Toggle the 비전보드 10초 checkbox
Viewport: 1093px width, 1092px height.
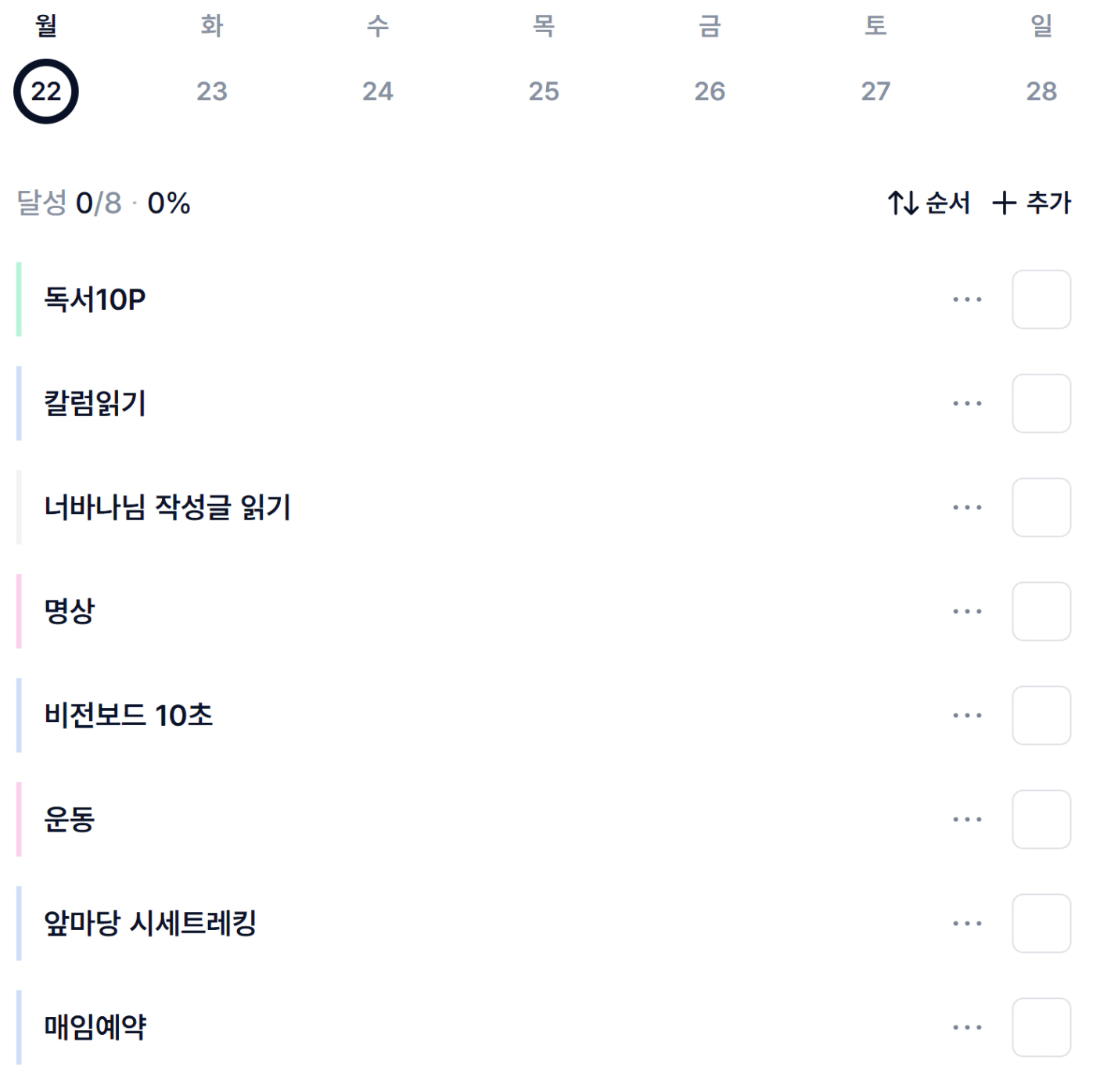point(1041,716)
